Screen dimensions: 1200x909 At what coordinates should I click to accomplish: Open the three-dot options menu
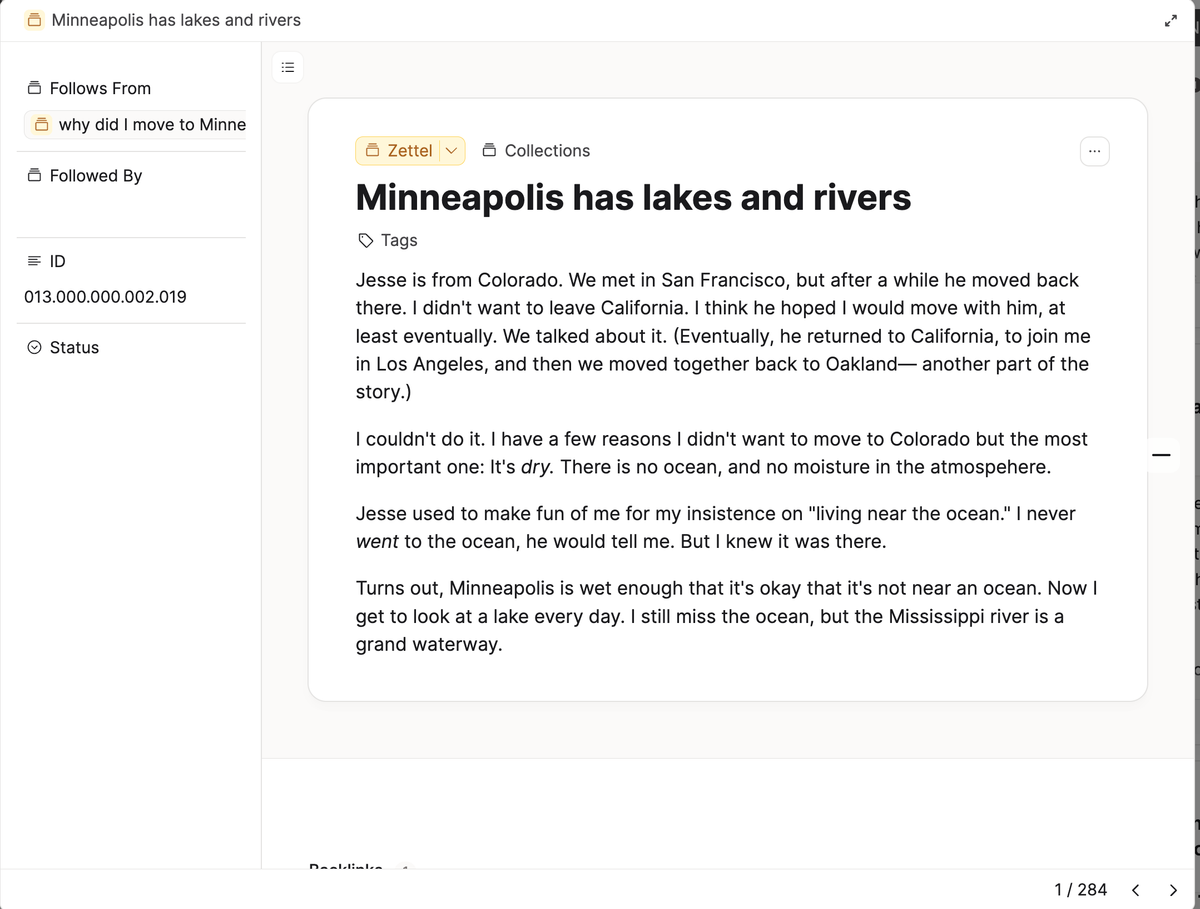click(x=1095, y=151)
